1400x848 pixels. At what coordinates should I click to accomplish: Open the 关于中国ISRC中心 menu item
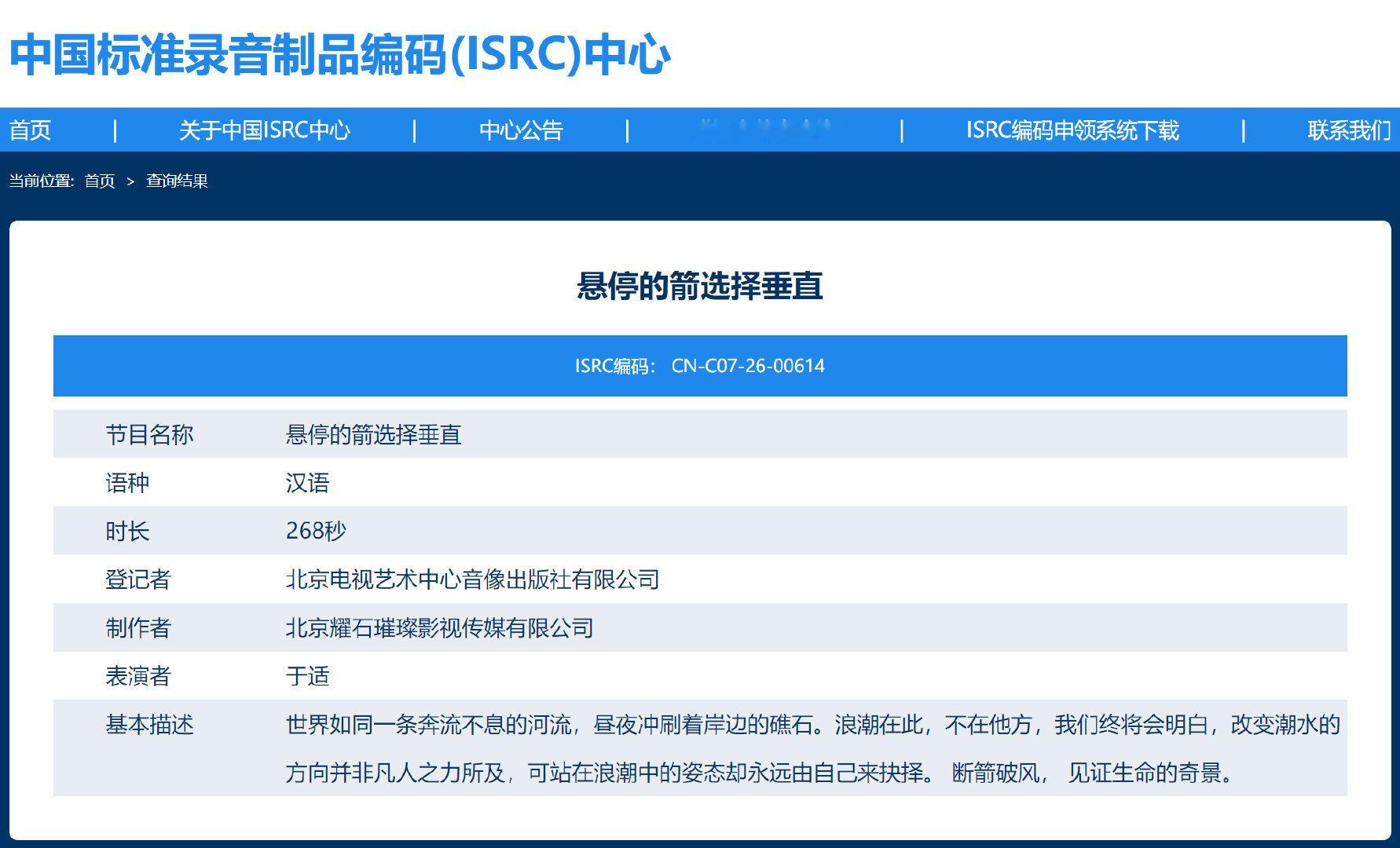[265, 130]
